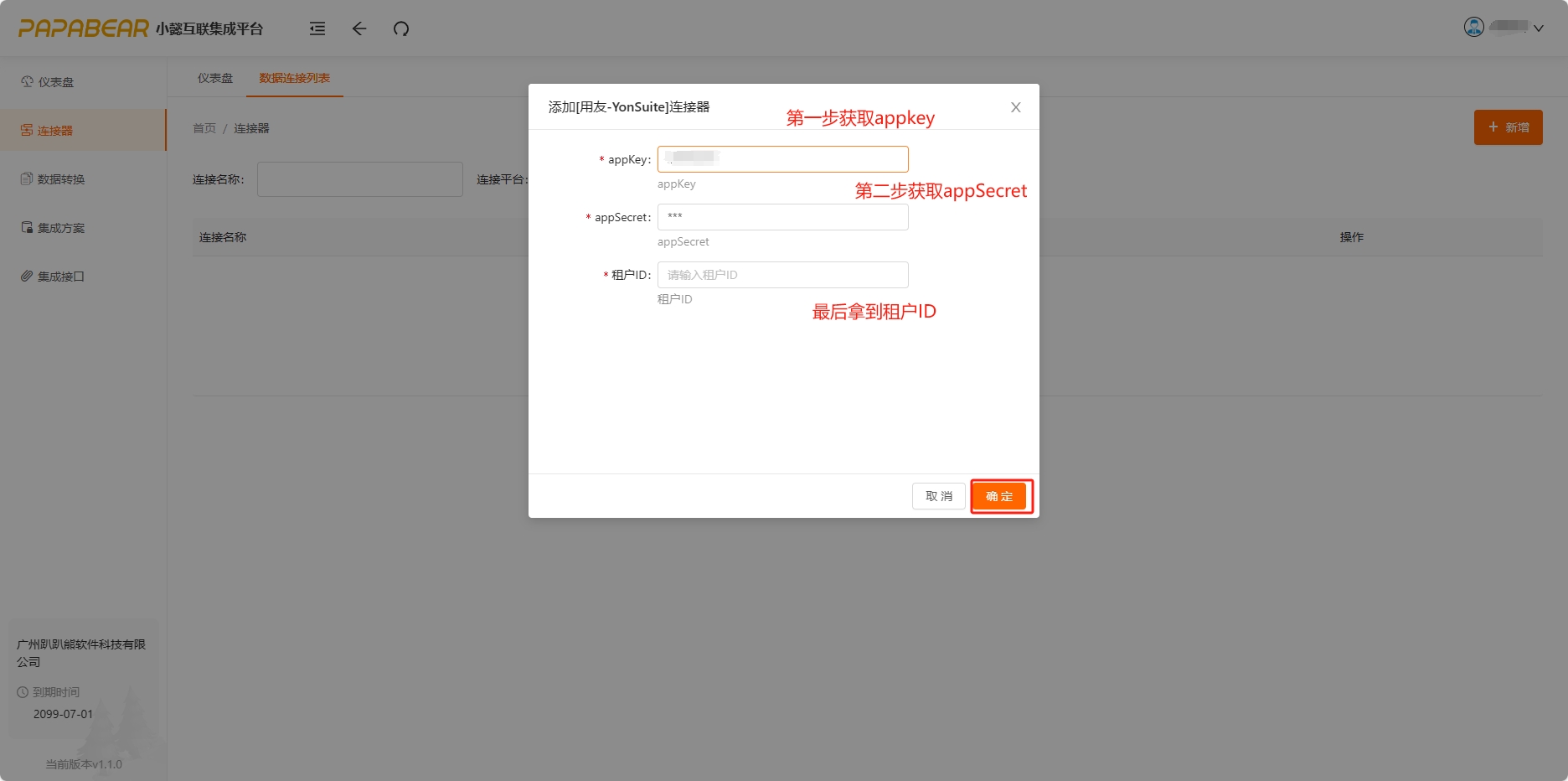Click the 租户ID input field
Screen dimensions: 1568x781
point(782,275)
